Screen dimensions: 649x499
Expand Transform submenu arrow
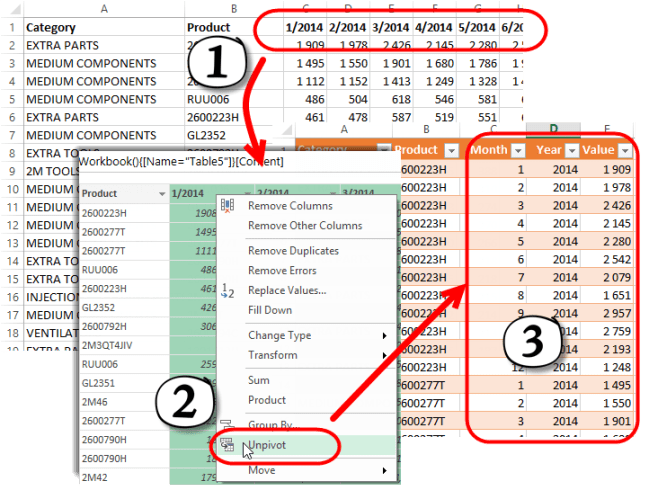(385, 355)
